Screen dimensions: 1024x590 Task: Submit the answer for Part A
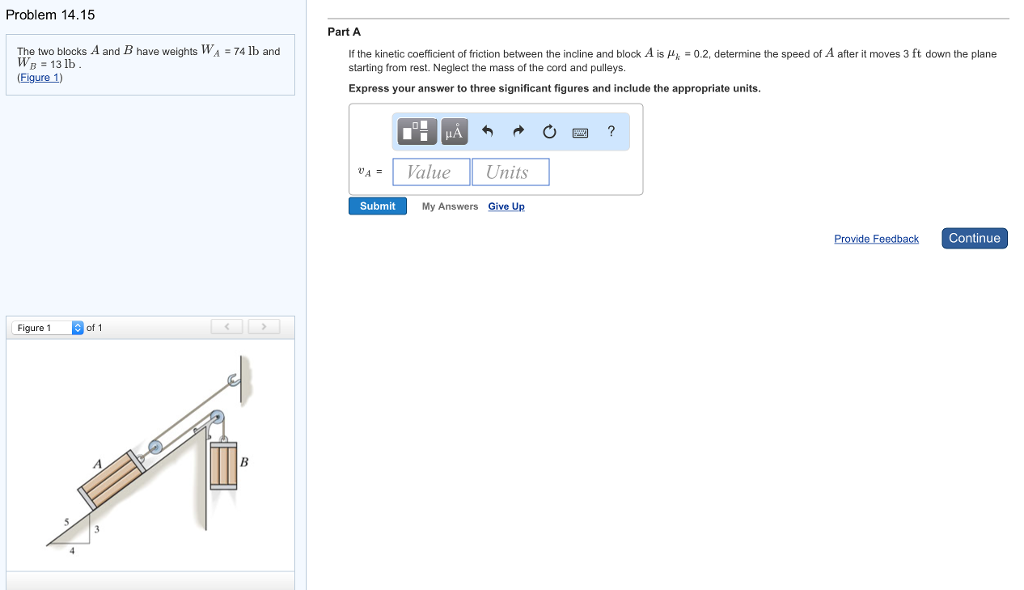pos(377,206)
